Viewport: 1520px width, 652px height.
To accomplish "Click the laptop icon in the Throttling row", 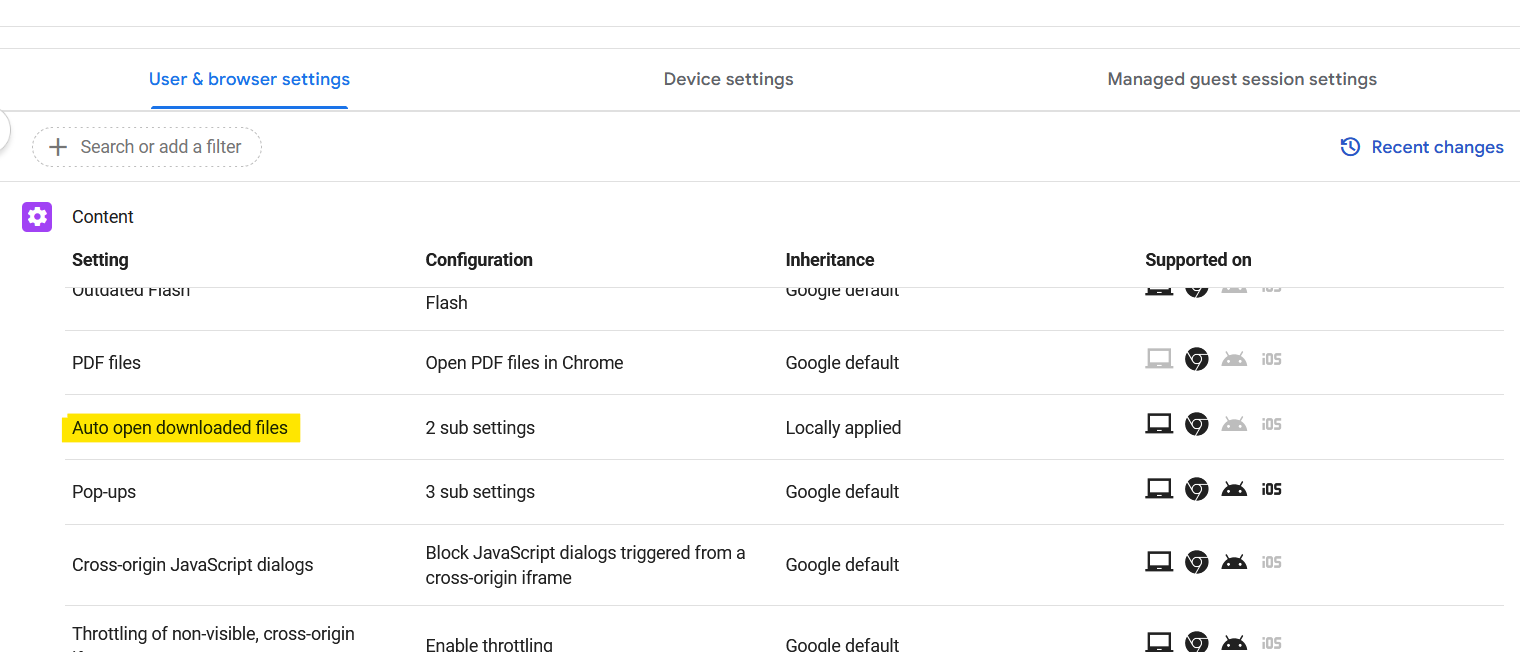I will click(1159, 640).
